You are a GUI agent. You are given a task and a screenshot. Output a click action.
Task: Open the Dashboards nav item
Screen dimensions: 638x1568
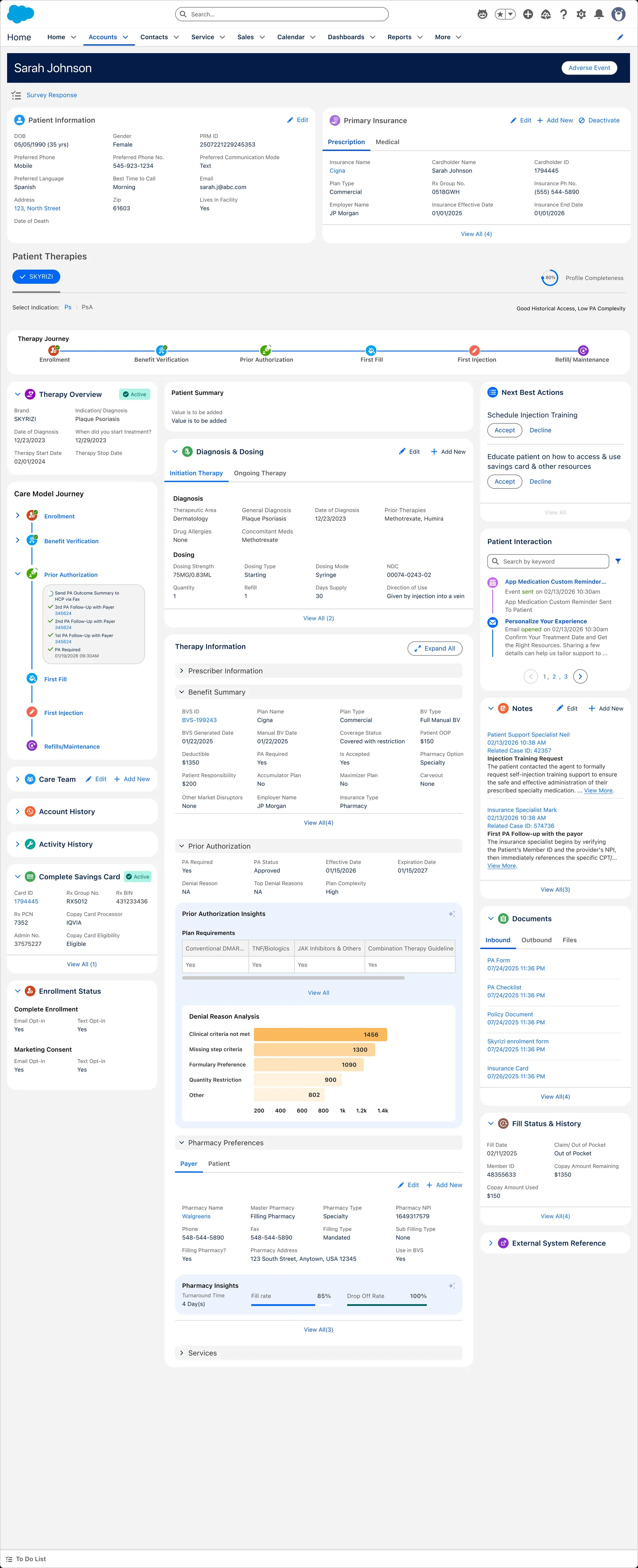click(346, 37)
